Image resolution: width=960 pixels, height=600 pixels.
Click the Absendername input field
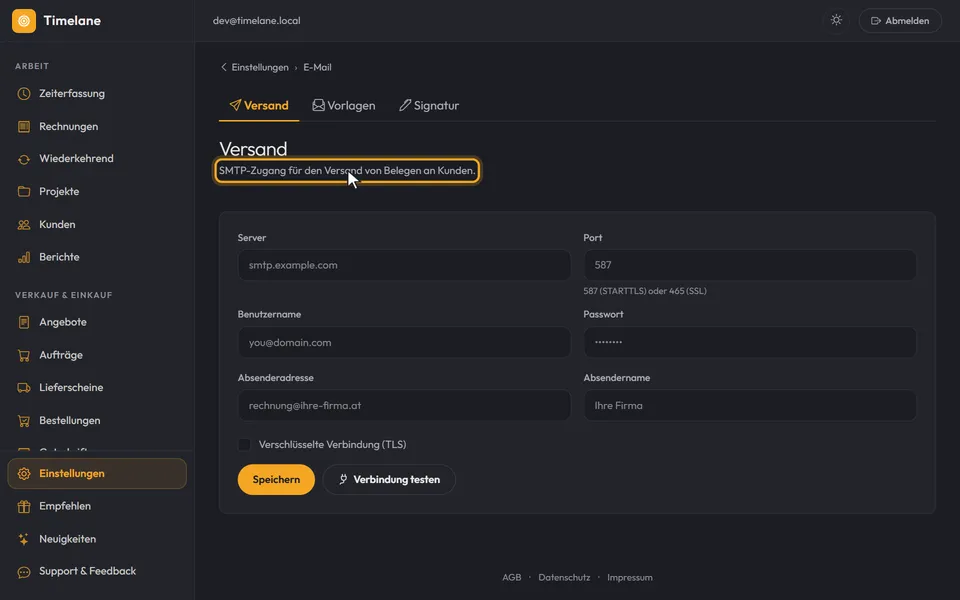click(750, 405)
